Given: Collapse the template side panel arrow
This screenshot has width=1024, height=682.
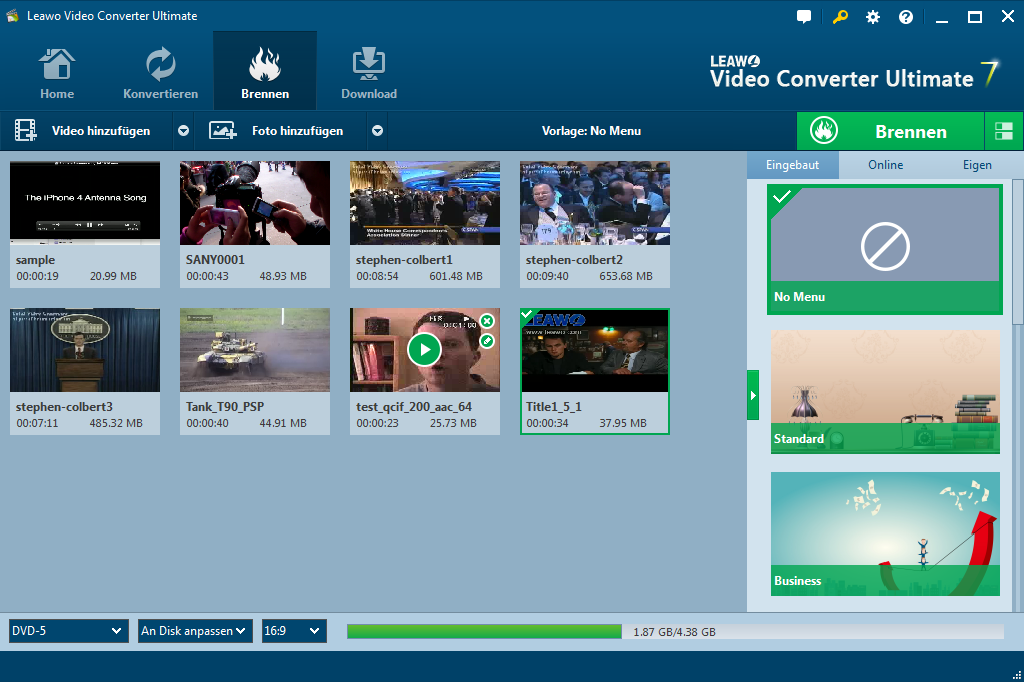Looking at the screenshot, I should coord(753,395).
